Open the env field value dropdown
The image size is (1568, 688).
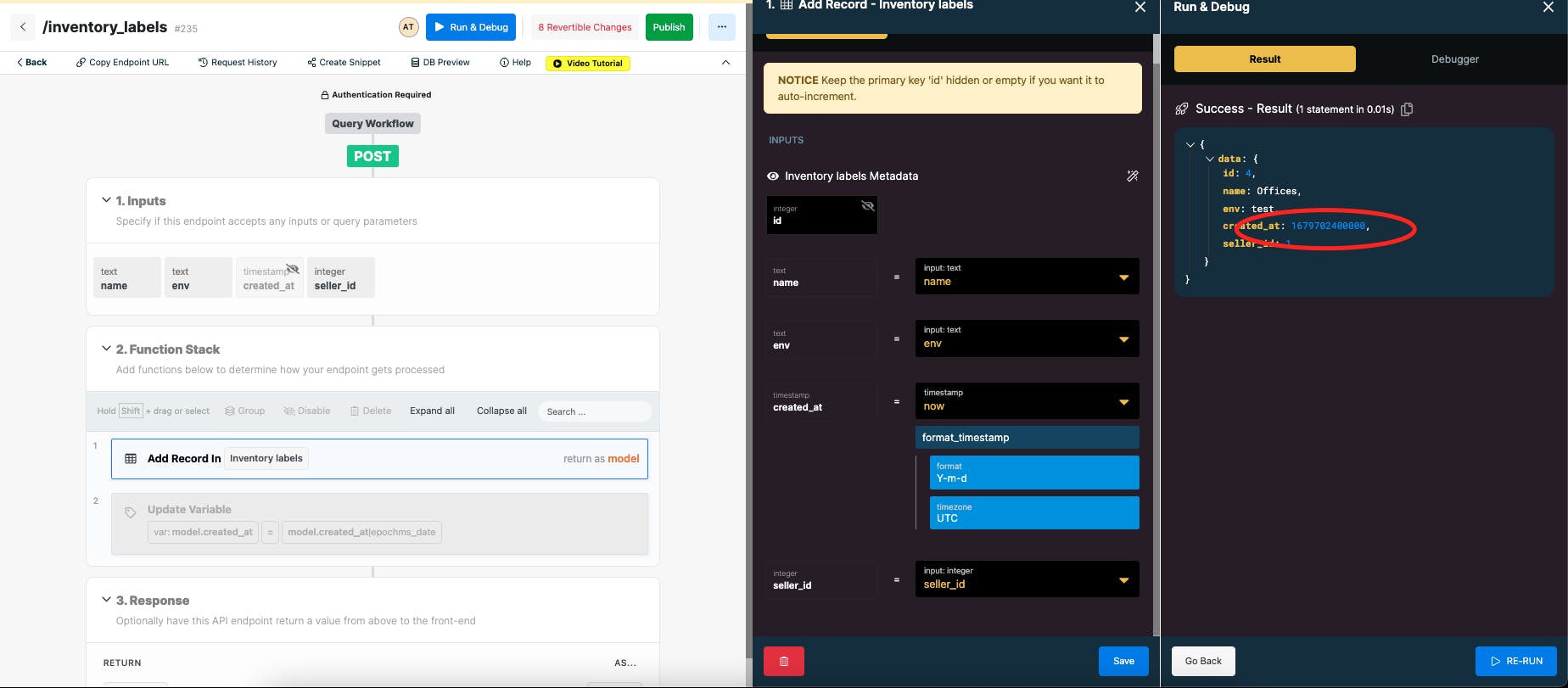(1027, 338)
